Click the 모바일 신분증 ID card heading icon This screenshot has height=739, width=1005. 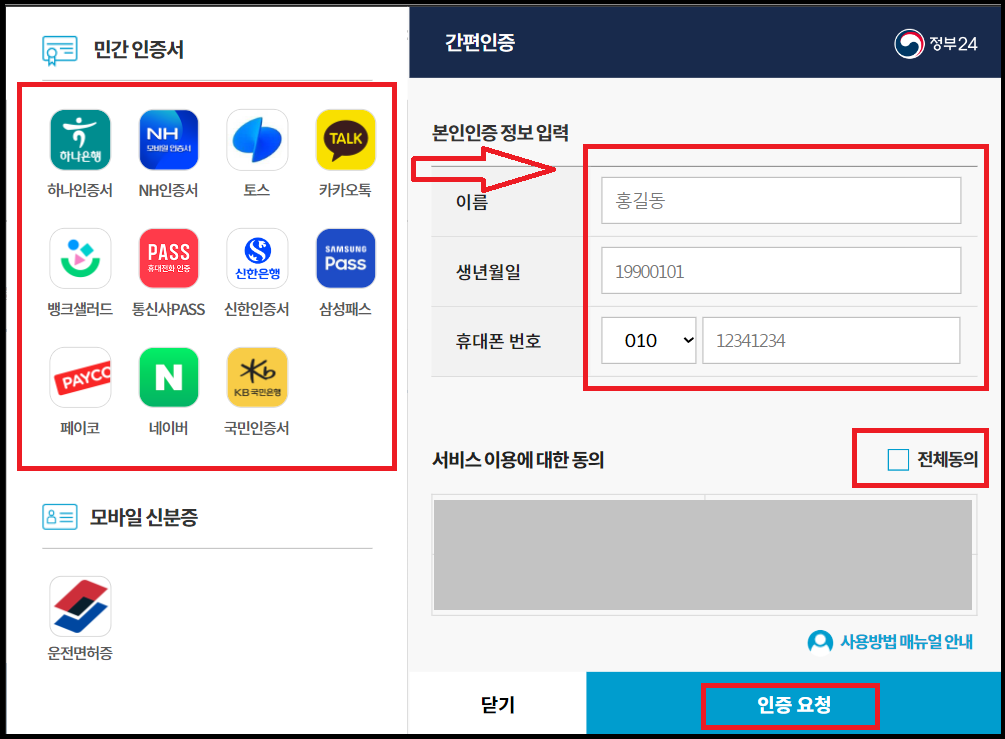click(x=60, y=517)
